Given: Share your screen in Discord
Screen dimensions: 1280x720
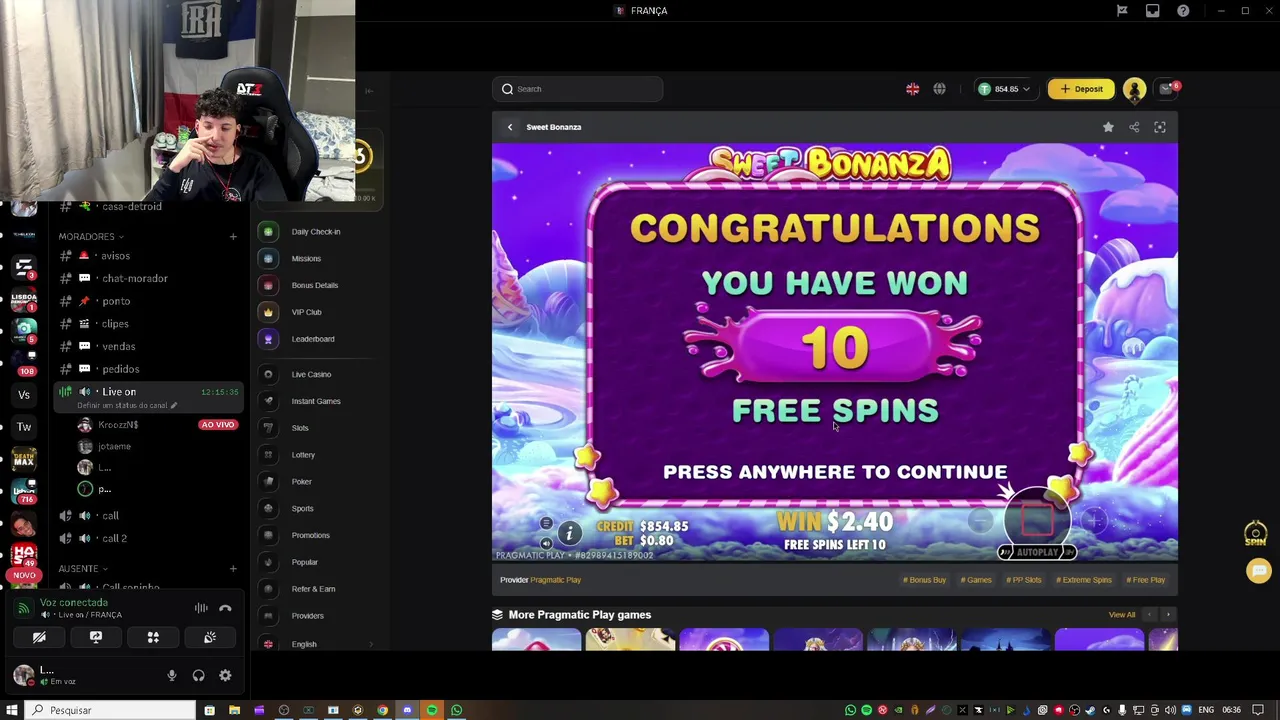Looking at the screenshot, I should pyautogui.click(x=96, y=637).
